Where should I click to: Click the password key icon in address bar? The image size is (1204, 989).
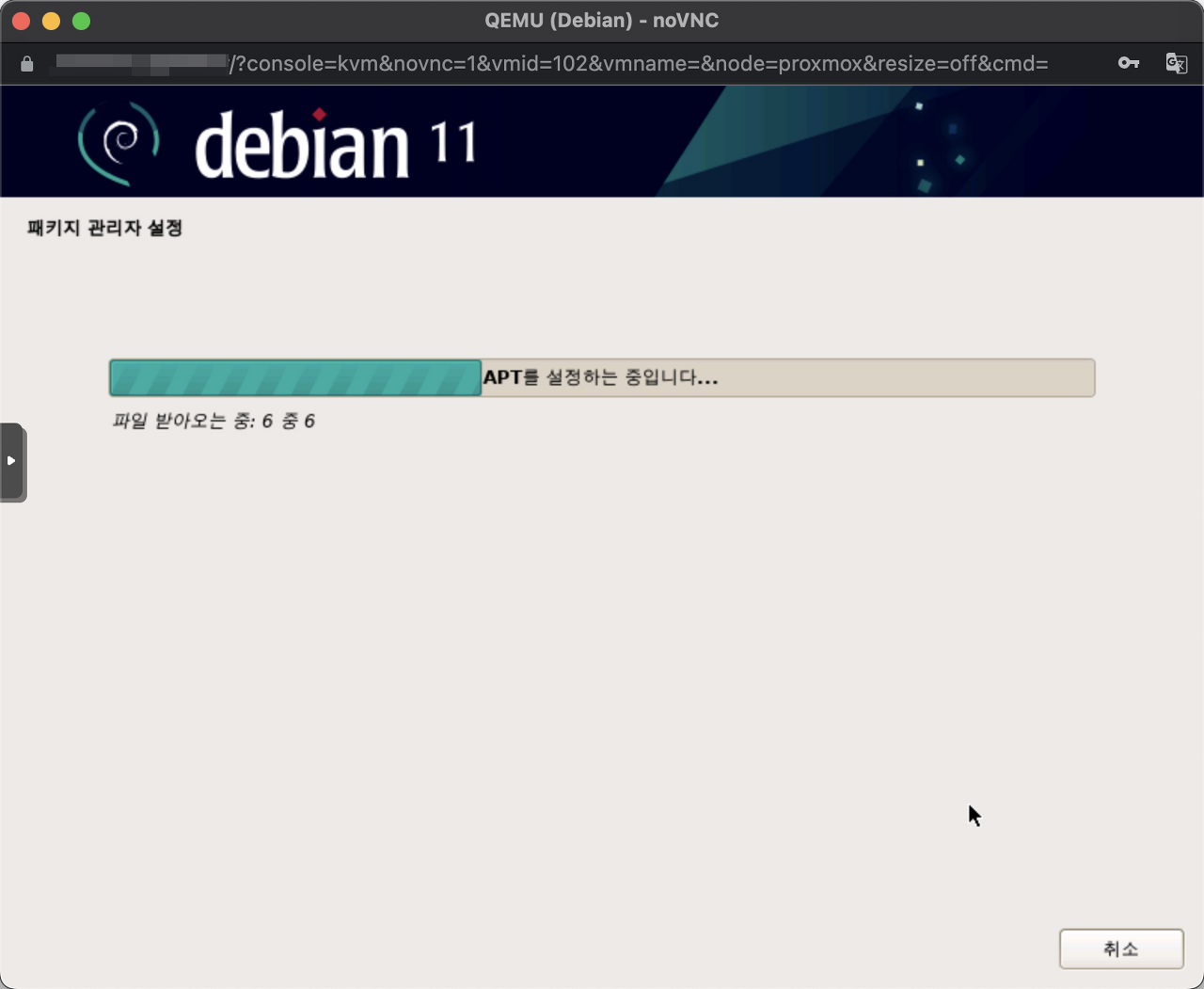tap(1129, 63)
